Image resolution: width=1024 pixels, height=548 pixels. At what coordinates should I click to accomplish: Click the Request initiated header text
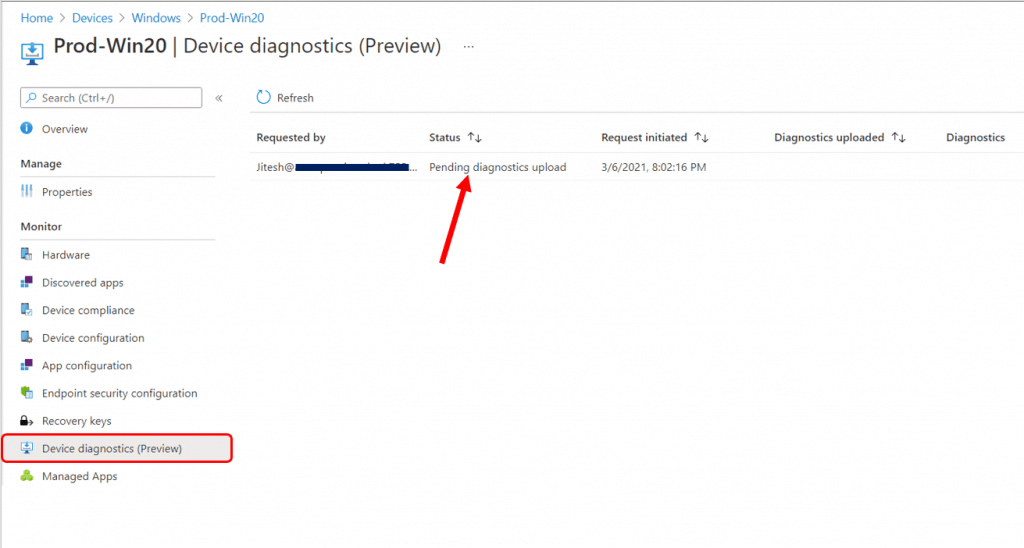coord(644,137)
